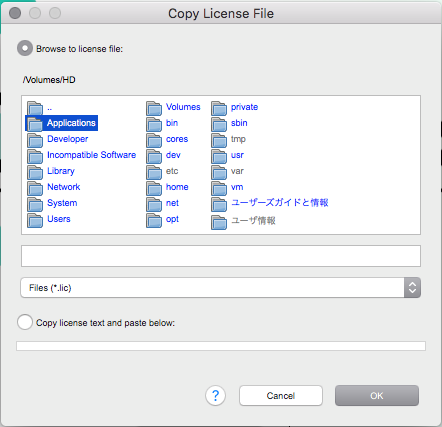Enable Copy license text and paste option
442x427 pixels.
tap(25, 322)
